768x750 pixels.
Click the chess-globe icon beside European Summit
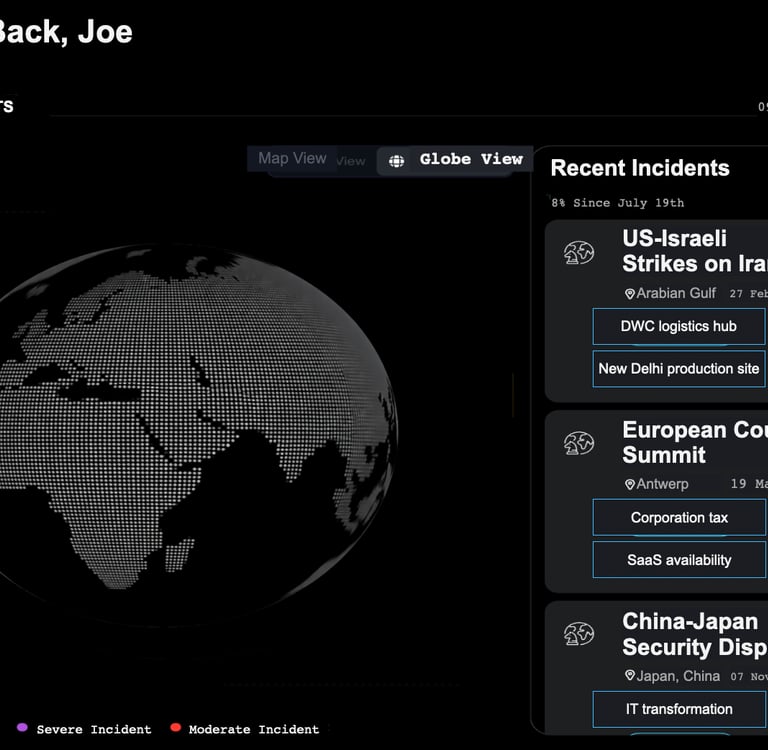[578, 443]
